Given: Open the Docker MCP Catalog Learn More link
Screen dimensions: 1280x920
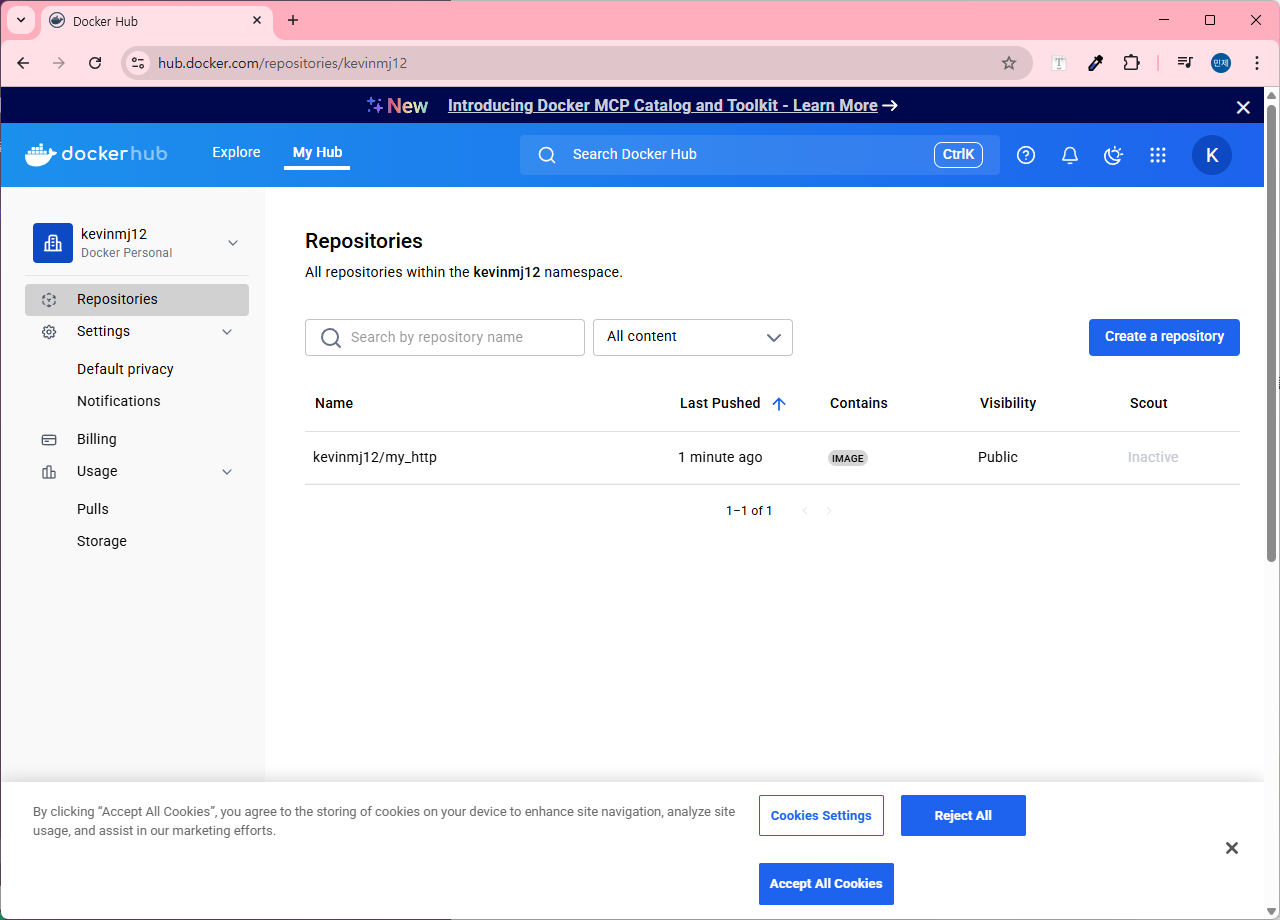Looking at the screenshot, I should click(662, 106).
